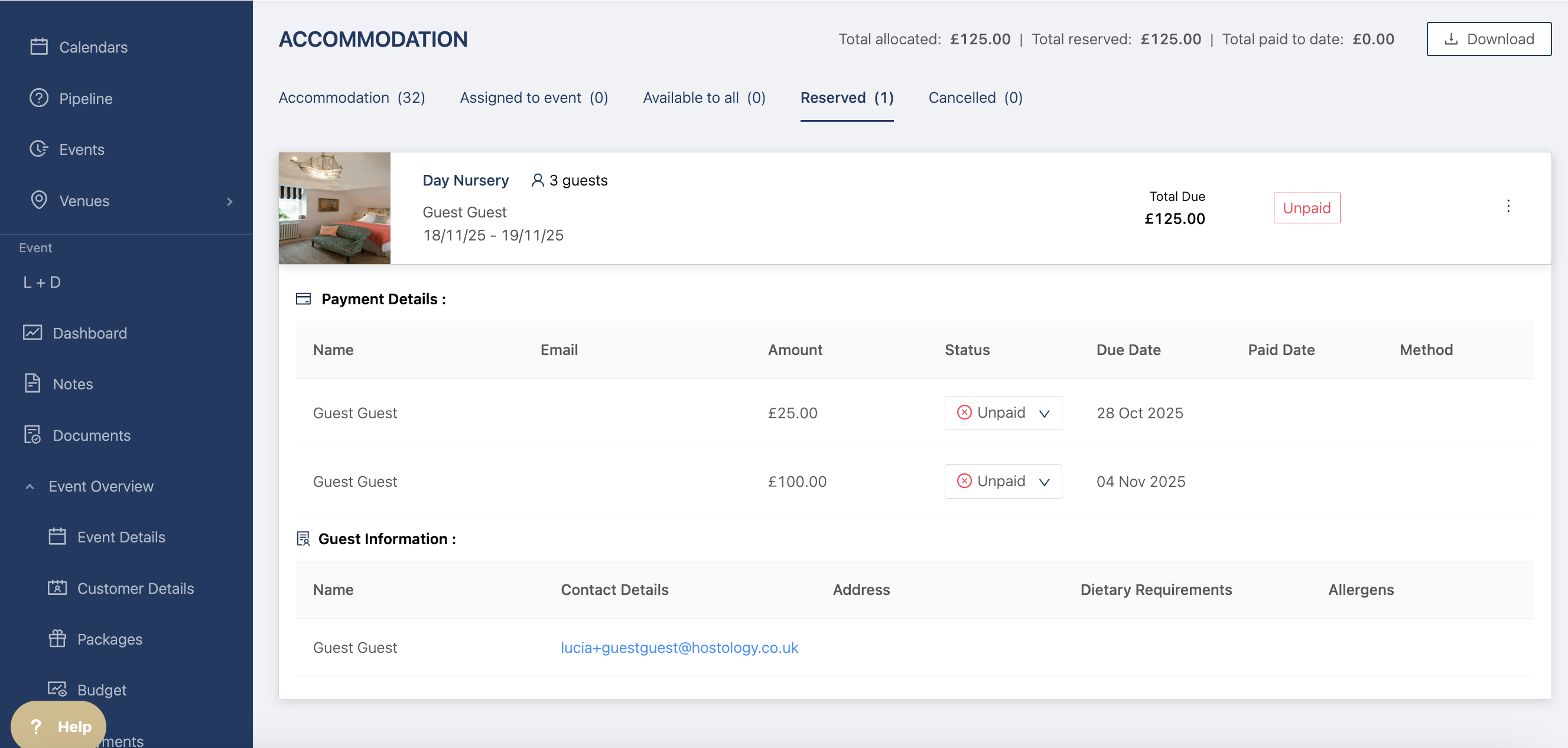The image size is (1568, 748).
Task: Switch to the Cancelled (0) tab
Action: 974,98
